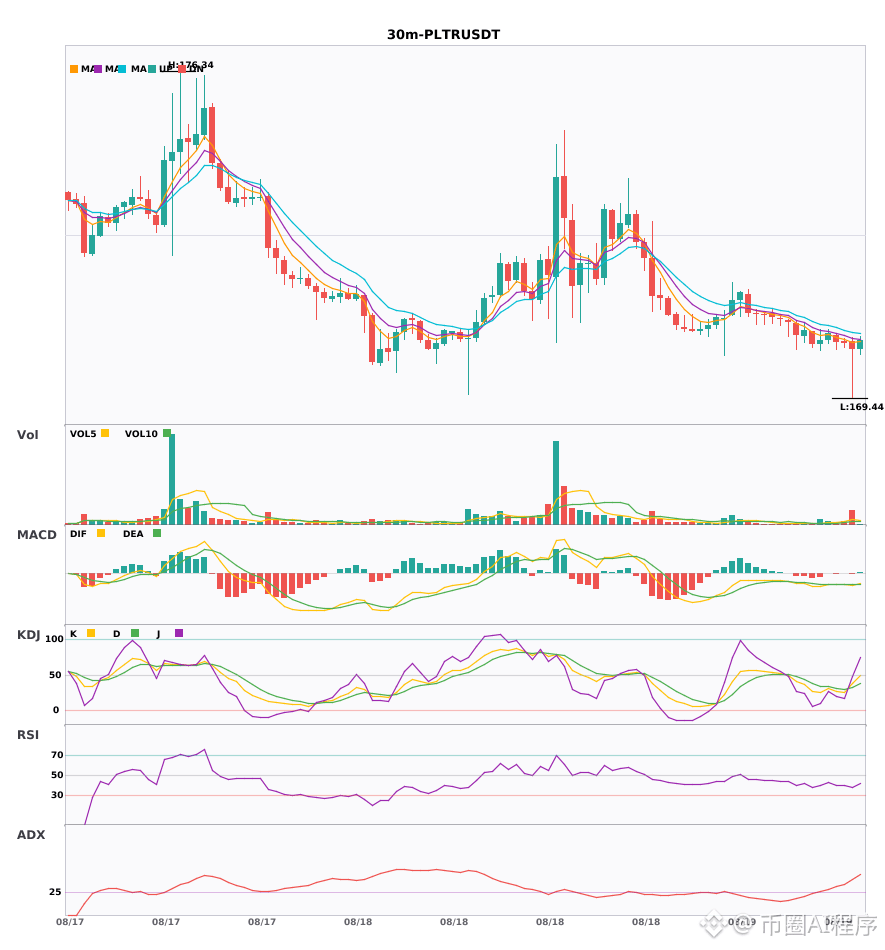The image size is (885, 950).
Task: Click the RSI panel label
Action: coord(28,734)
